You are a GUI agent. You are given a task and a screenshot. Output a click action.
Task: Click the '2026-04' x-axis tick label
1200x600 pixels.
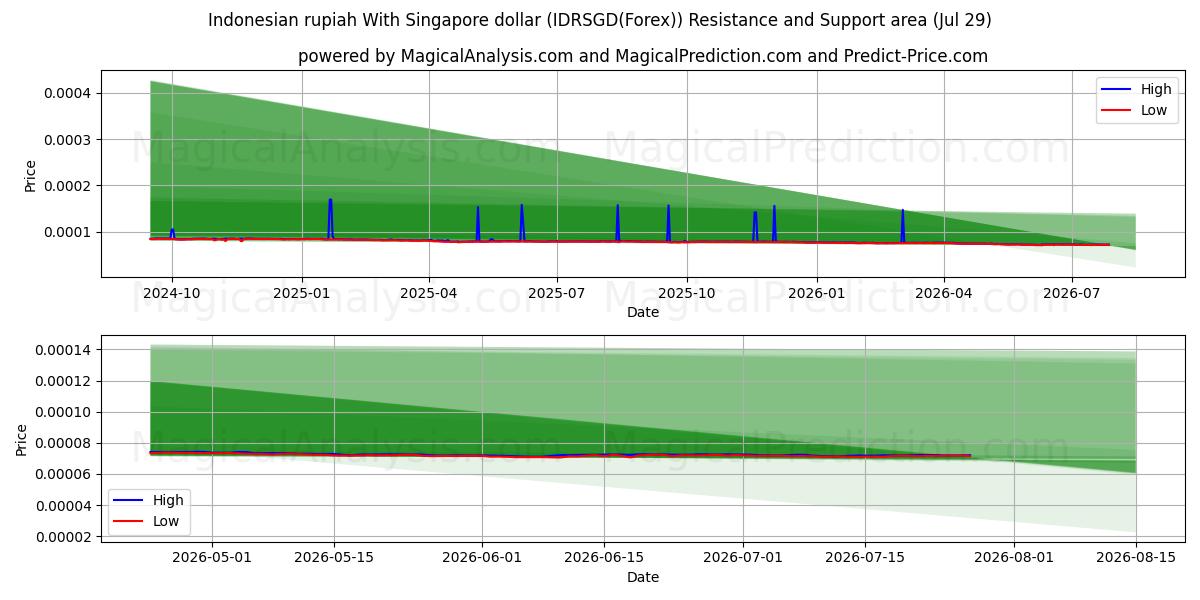click(x=944, y=293)
